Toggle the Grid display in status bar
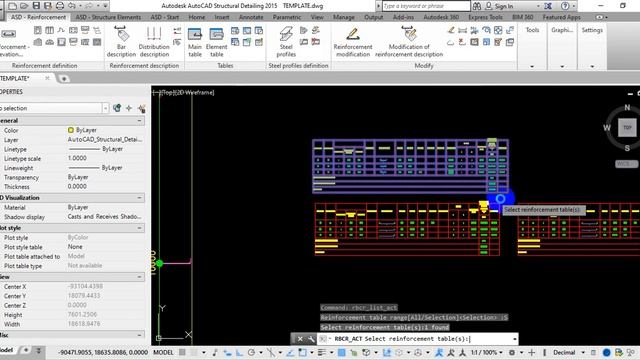This screenshot has height=360, width=640. (182, 352)
